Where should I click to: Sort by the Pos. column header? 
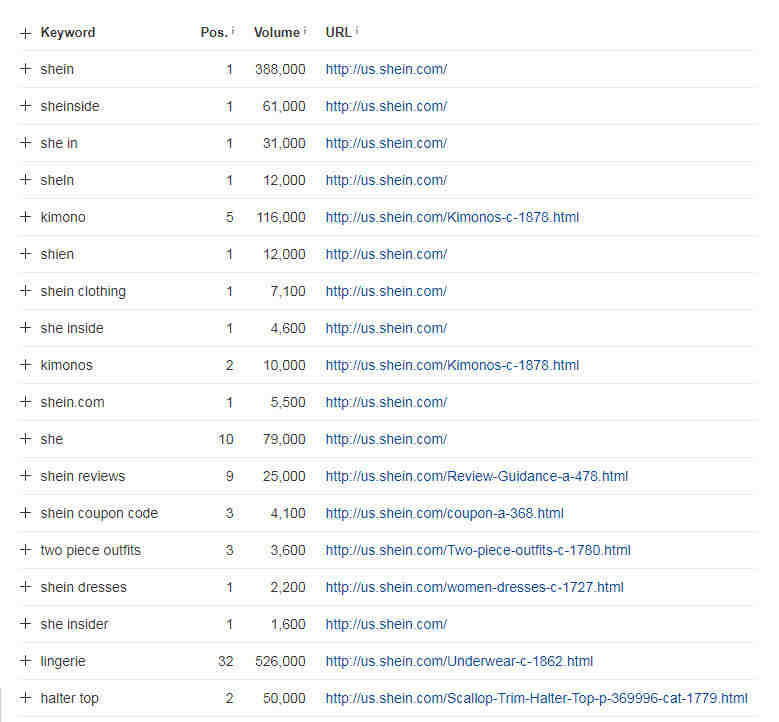point(214,32)
